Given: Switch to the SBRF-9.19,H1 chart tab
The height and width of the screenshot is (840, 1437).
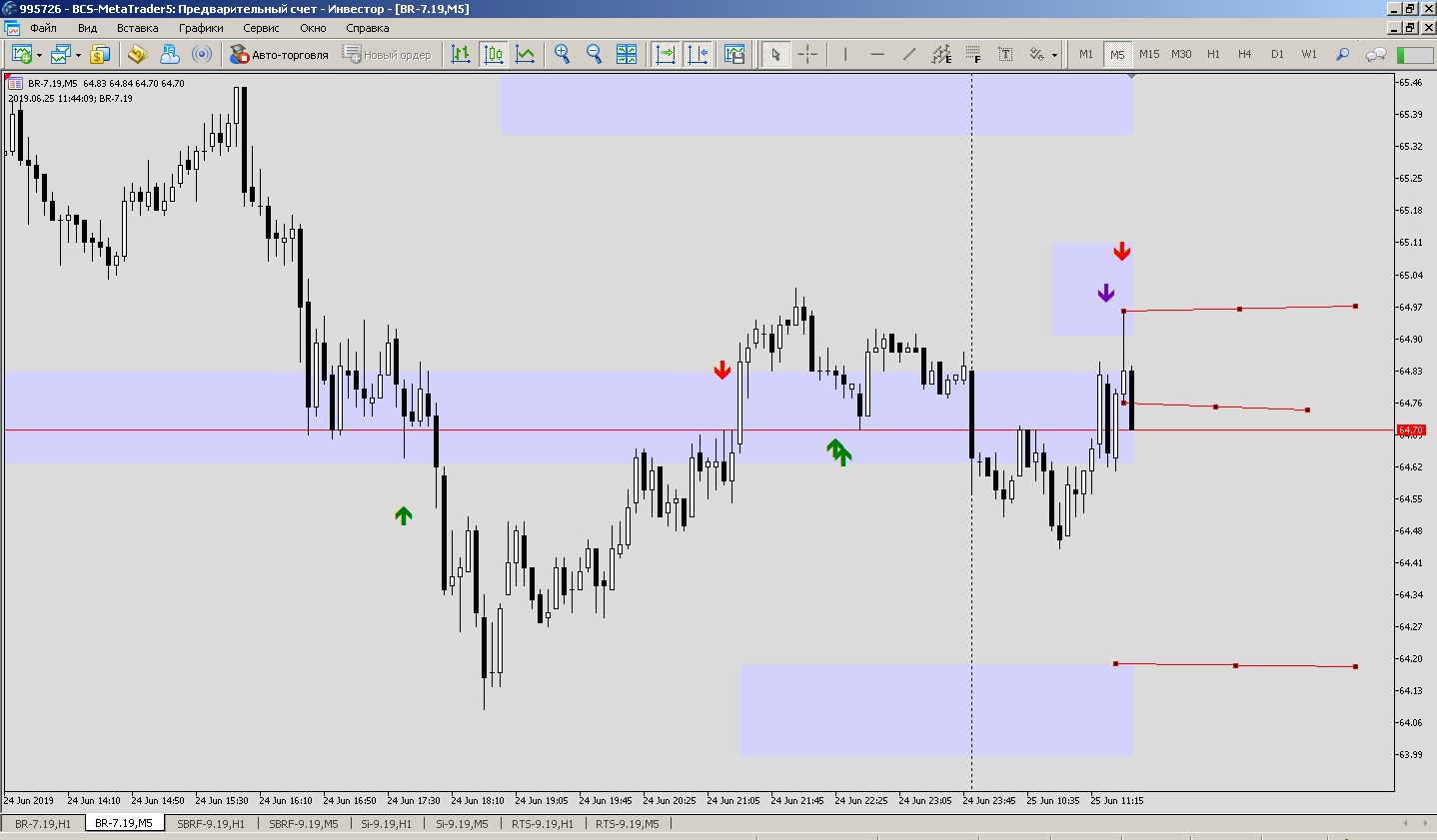Looking at the screenshot, I should point(210,824).
